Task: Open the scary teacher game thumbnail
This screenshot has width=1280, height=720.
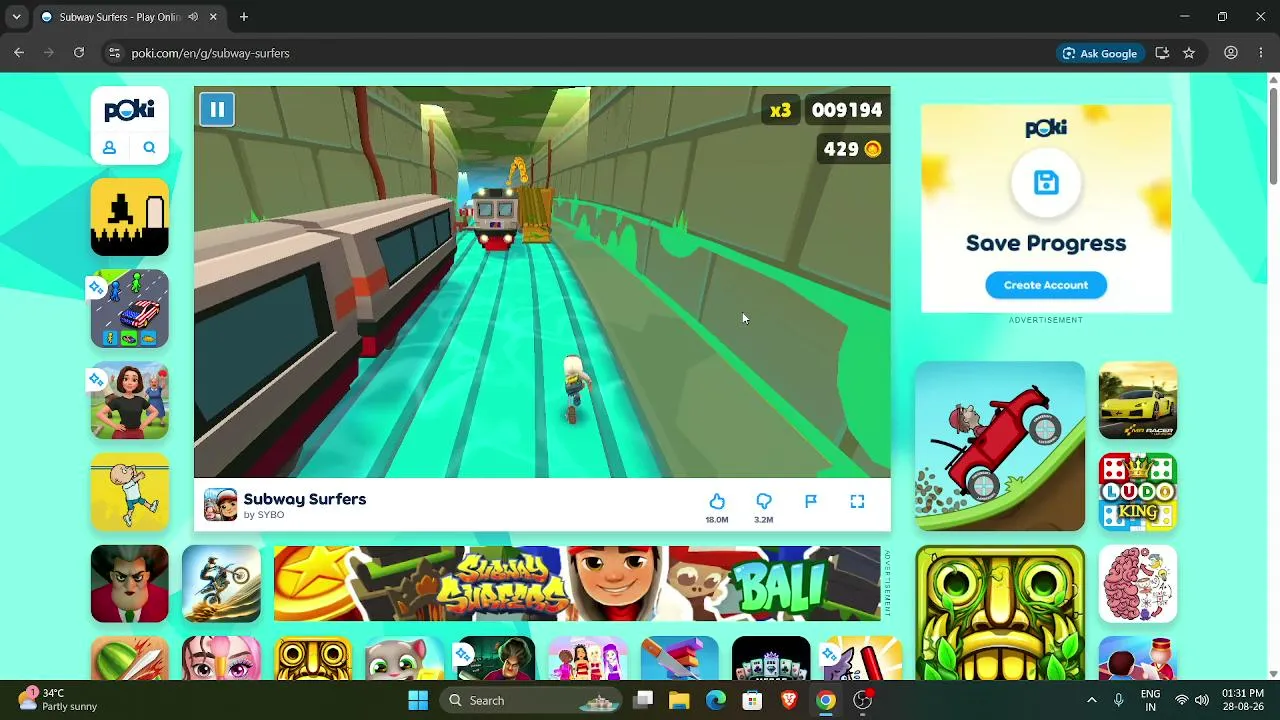Action: [x=130, y=584]
